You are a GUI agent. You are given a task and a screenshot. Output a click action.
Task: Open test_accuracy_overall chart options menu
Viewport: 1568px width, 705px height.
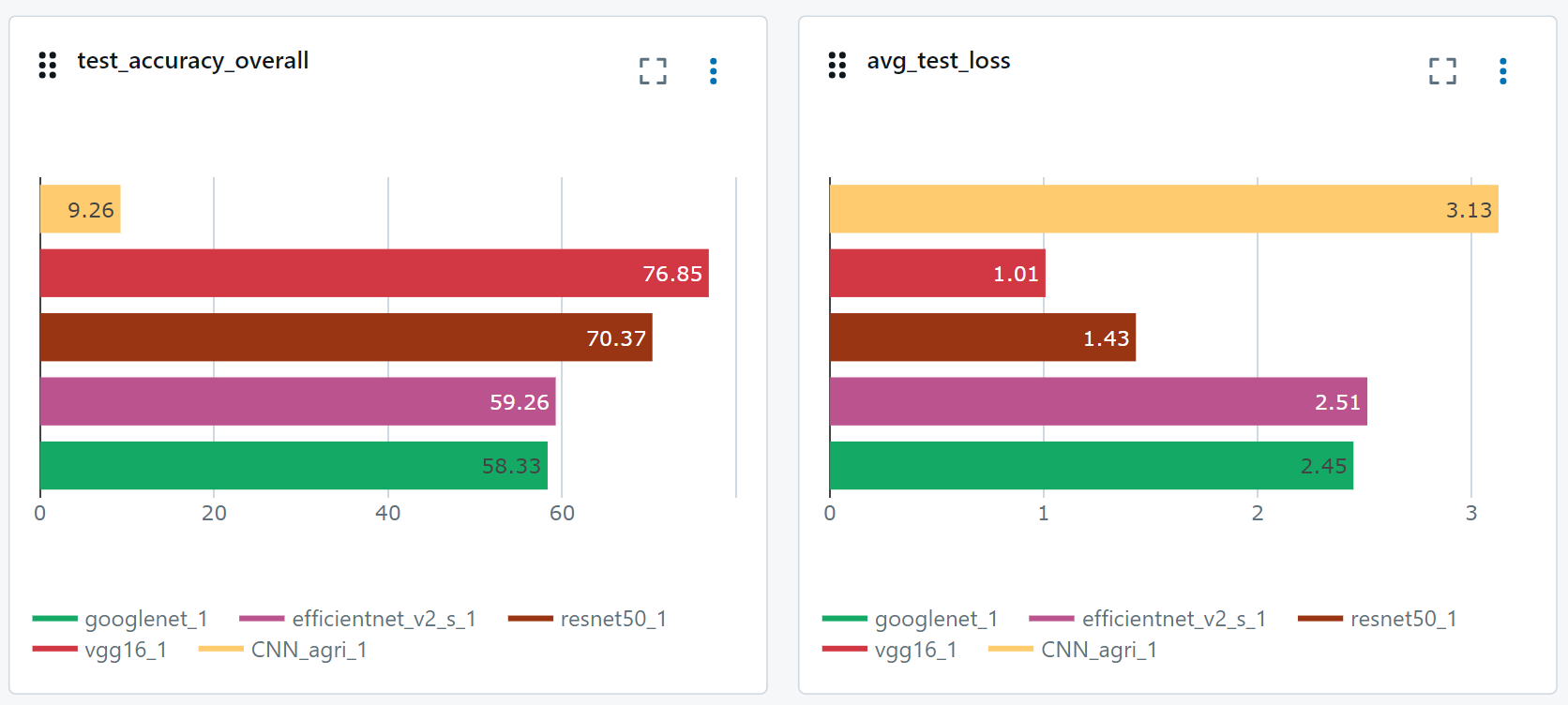[714, 71]
